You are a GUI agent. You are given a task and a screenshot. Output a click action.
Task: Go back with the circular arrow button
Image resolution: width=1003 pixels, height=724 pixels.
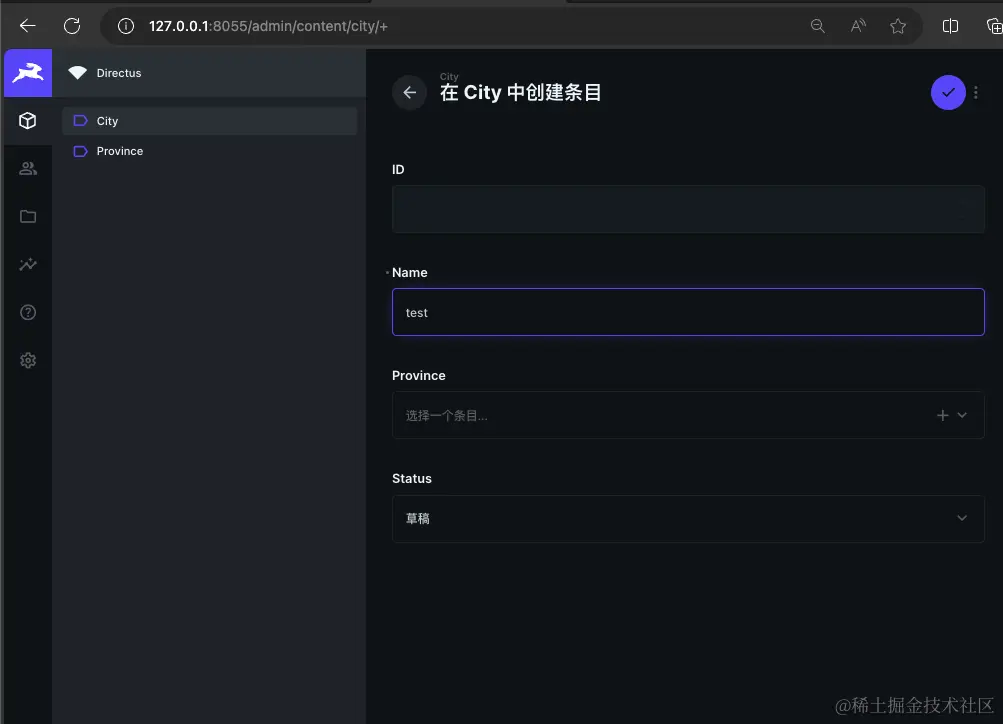tap(409, 93)
